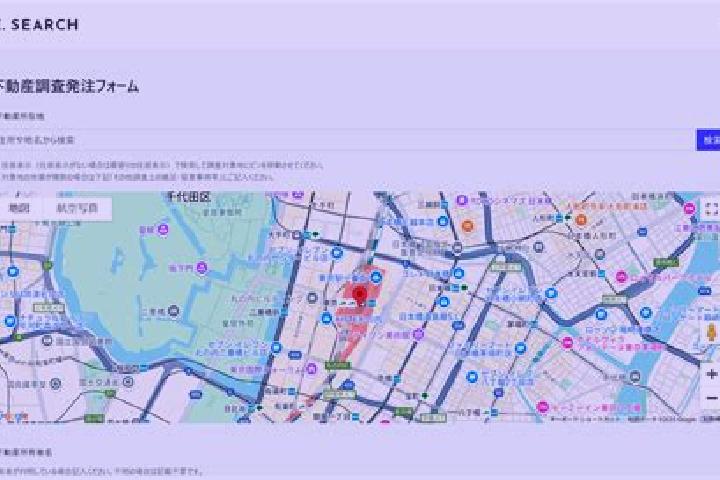Click the 大手町 subway station icon

coord(297,235)
